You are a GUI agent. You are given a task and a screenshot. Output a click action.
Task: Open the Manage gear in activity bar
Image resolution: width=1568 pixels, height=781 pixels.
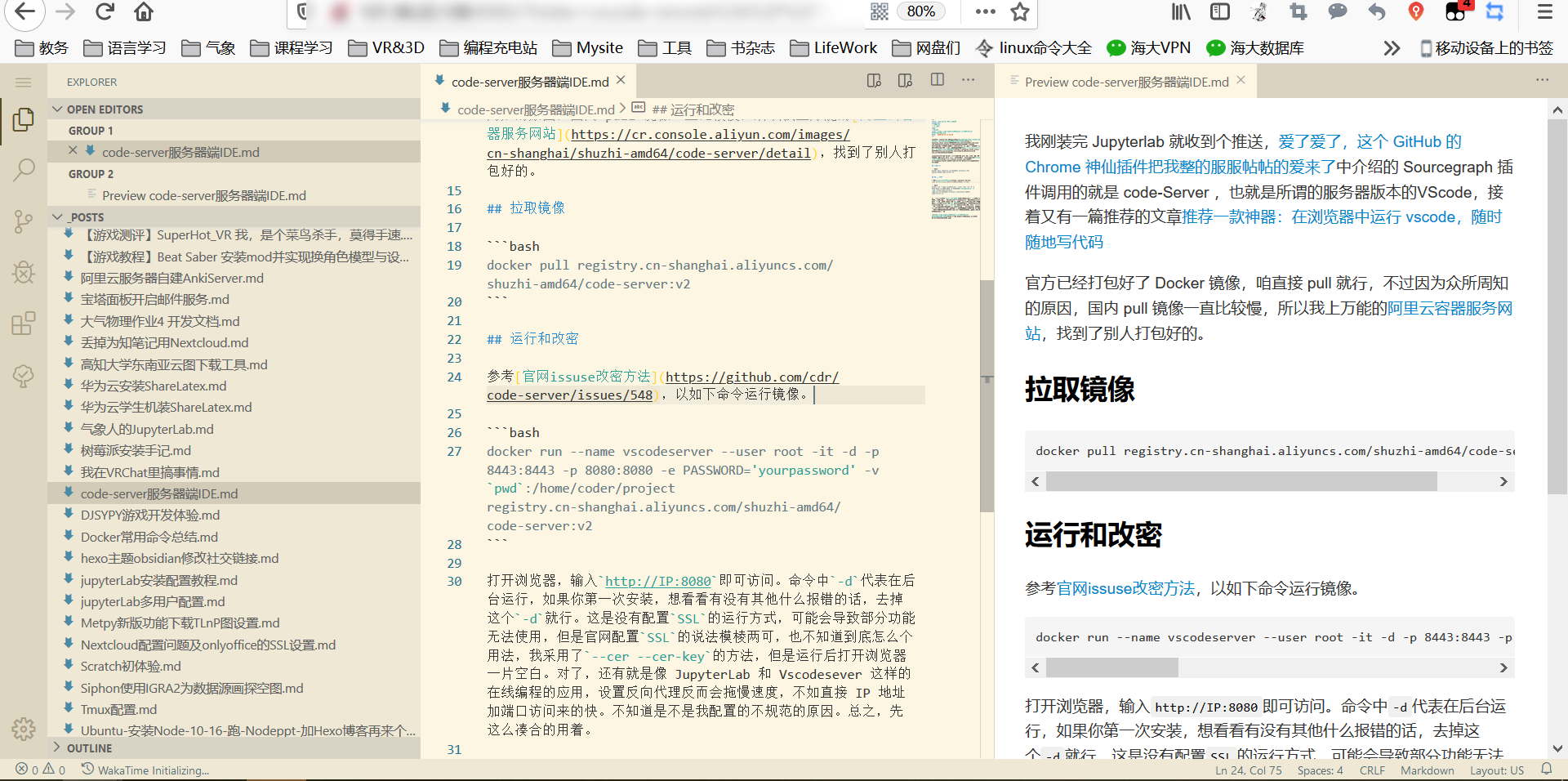(24, 728)
